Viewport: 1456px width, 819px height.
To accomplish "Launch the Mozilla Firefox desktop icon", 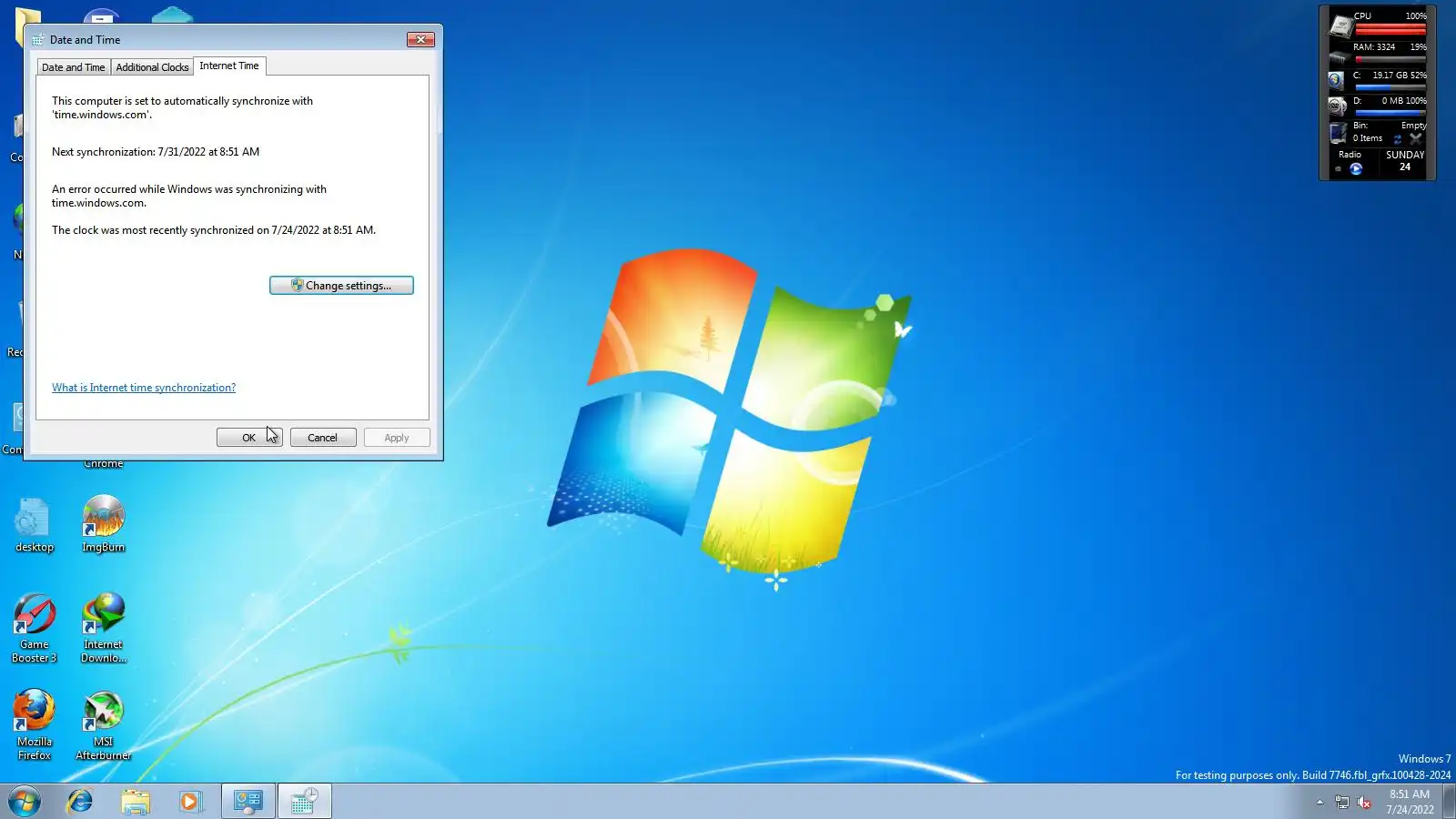I will (x=35, y=725).
